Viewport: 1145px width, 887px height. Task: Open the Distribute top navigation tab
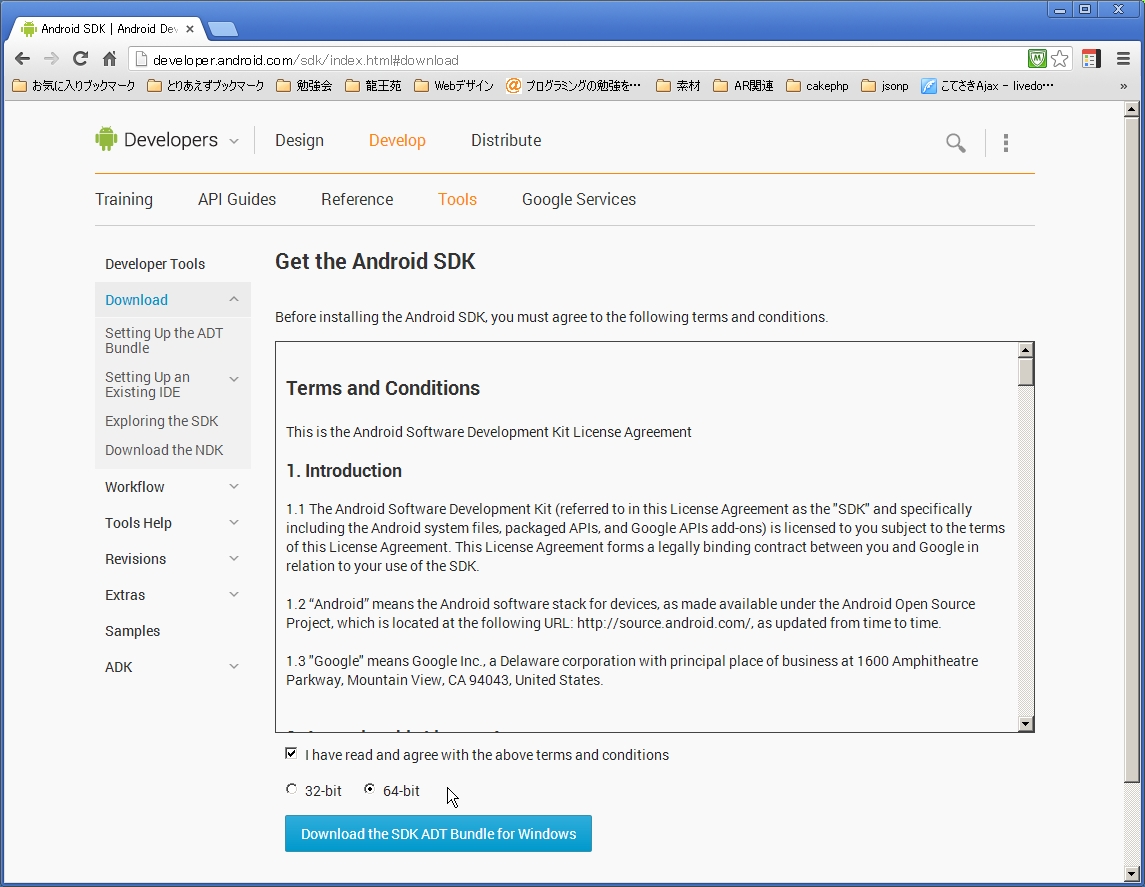click(506, 140)
